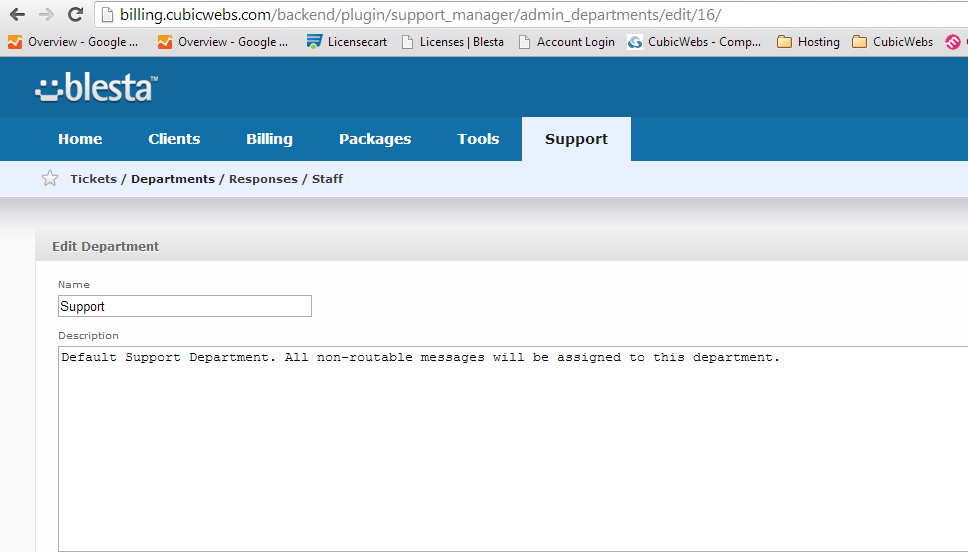Click inside the Description text area
The height and width of the screenshot is (552, 968).
pos(512,448)
